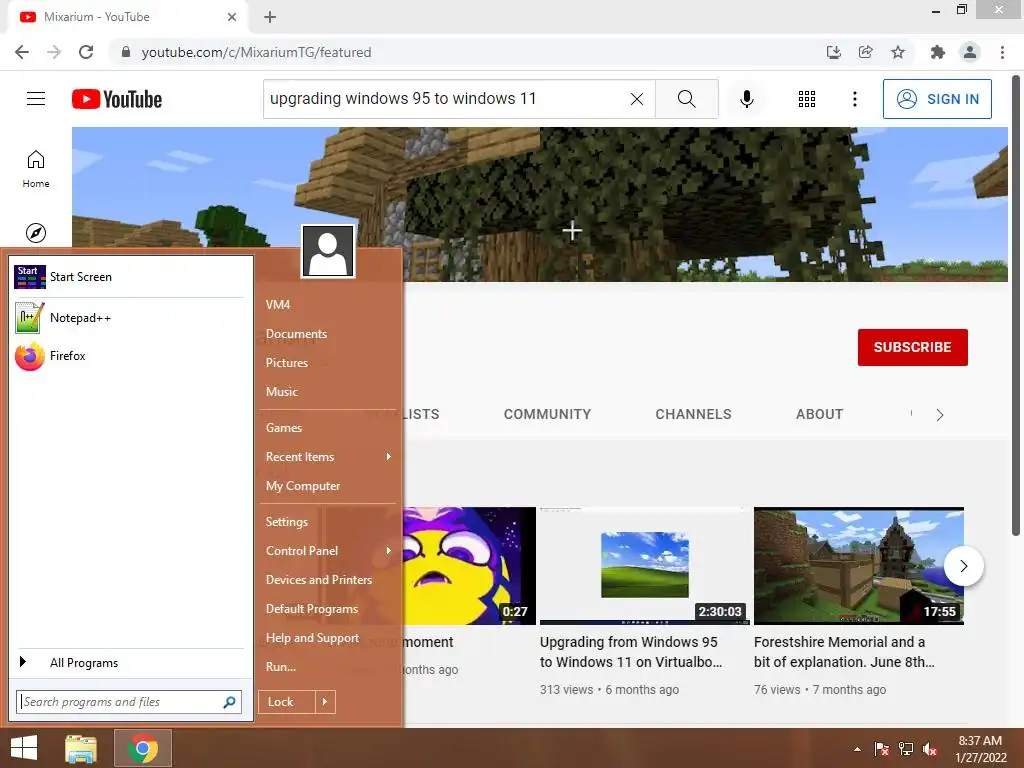Open Chrome three-dot menu
The width and height of the screenshot is (1024, 768).
click(x=1002, y=52)
